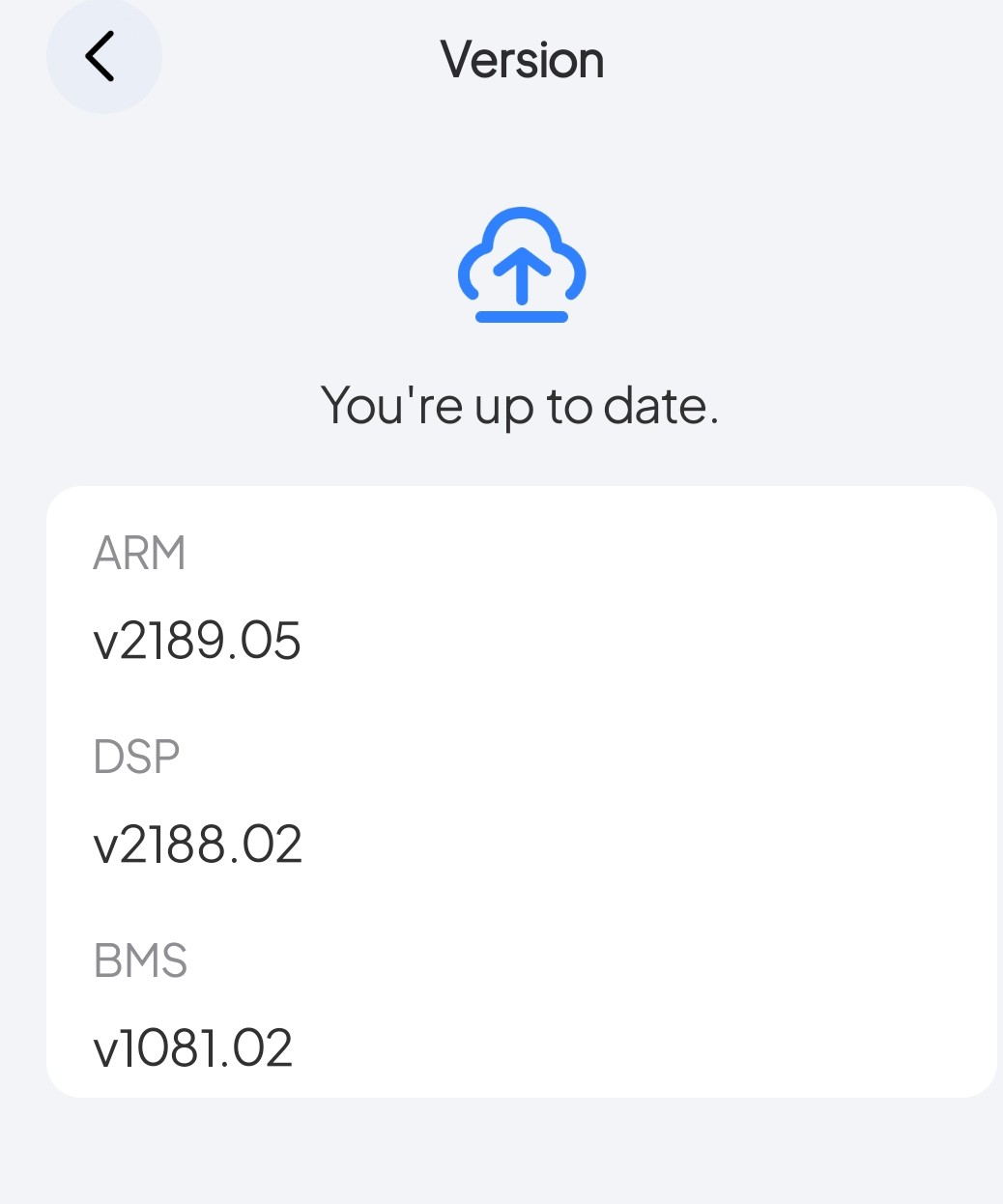Click BMS firmware version v1081.02
Screen dimensions: 1003x1204
click(193, 1048)
